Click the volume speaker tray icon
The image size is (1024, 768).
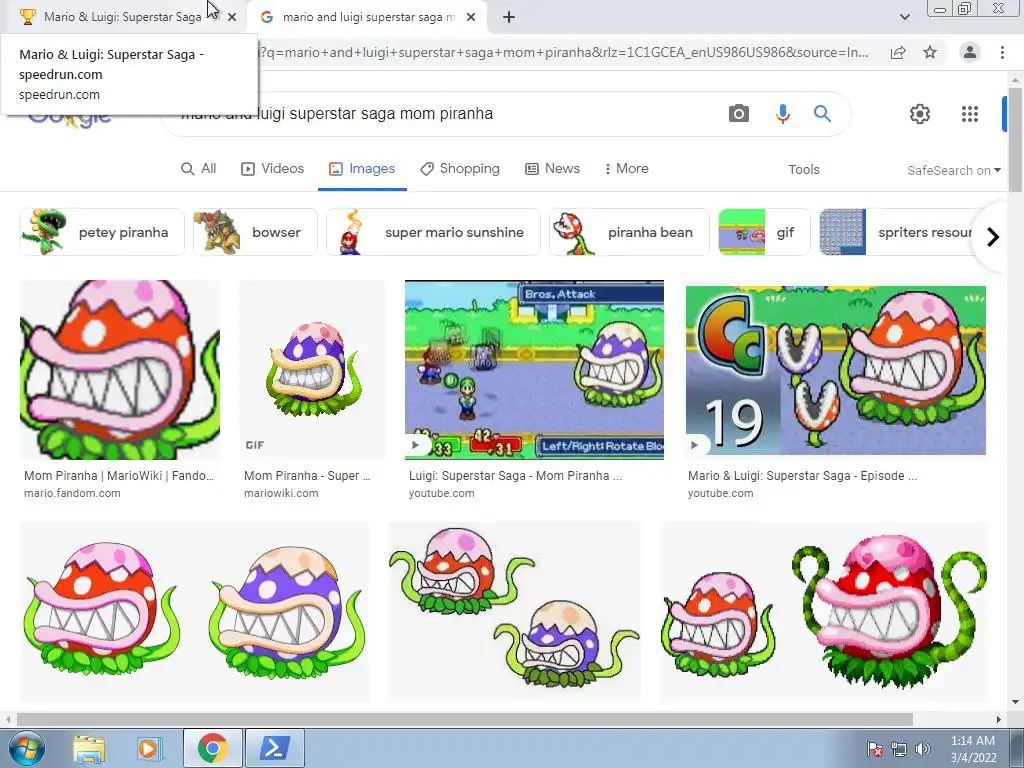(x=923, y=749)
